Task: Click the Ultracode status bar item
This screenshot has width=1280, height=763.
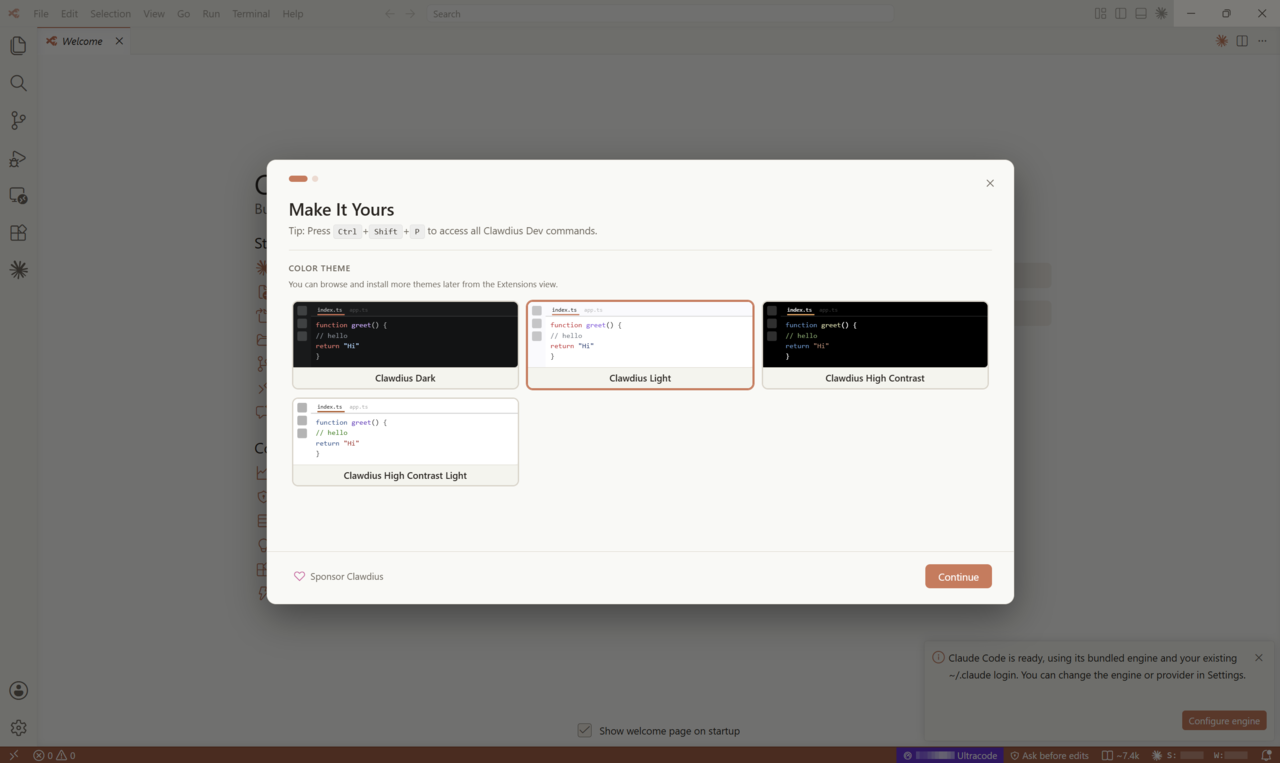Action: click(x=950, y=755)
